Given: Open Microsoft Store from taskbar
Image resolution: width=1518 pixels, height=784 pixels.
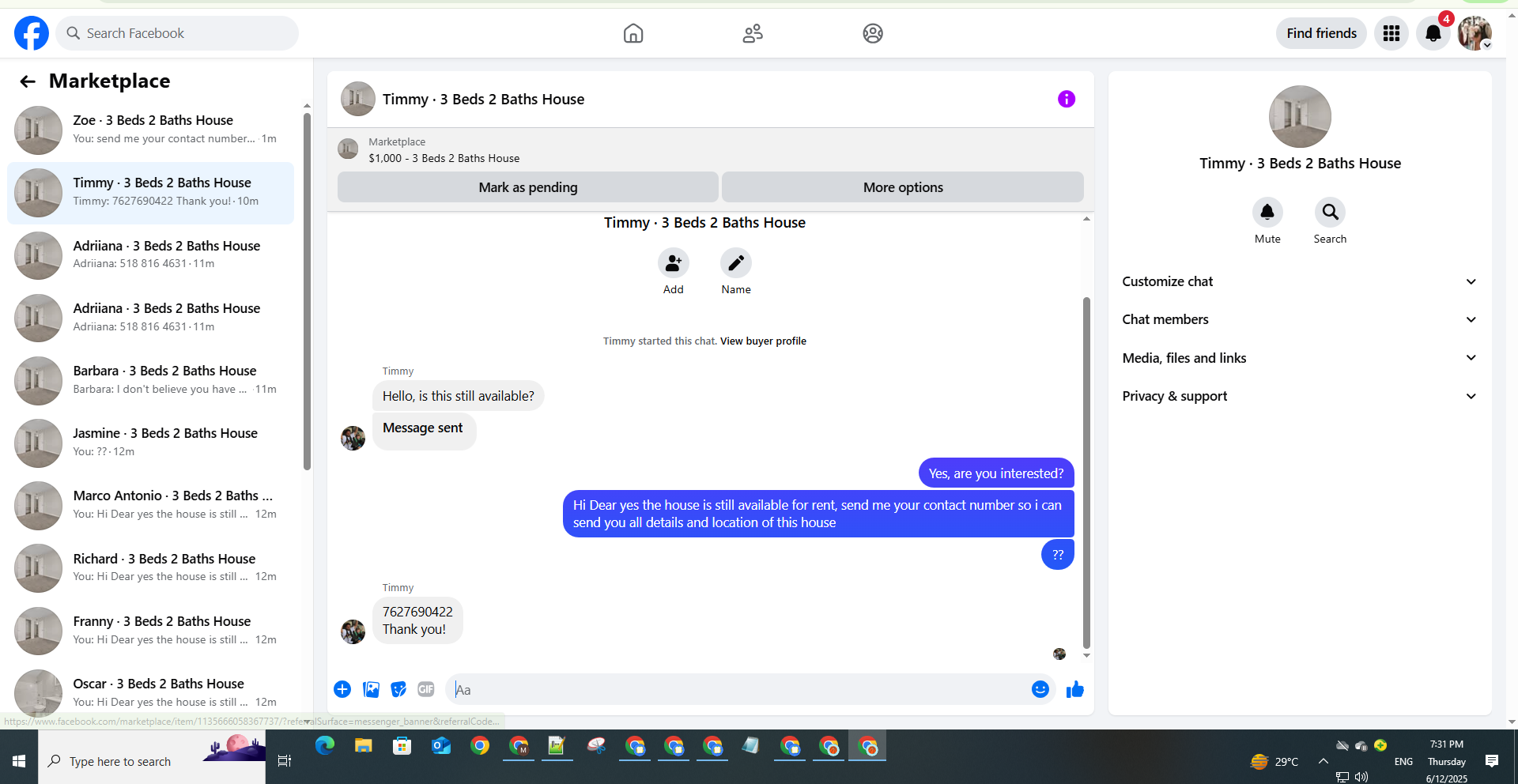Looking at the screenshot, I should [x=402, y=745].
